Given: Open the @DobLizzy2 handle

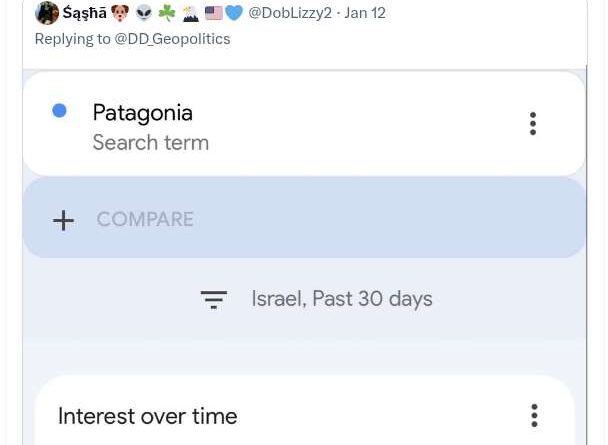Looking at the screenshot, I should (290, 13).
